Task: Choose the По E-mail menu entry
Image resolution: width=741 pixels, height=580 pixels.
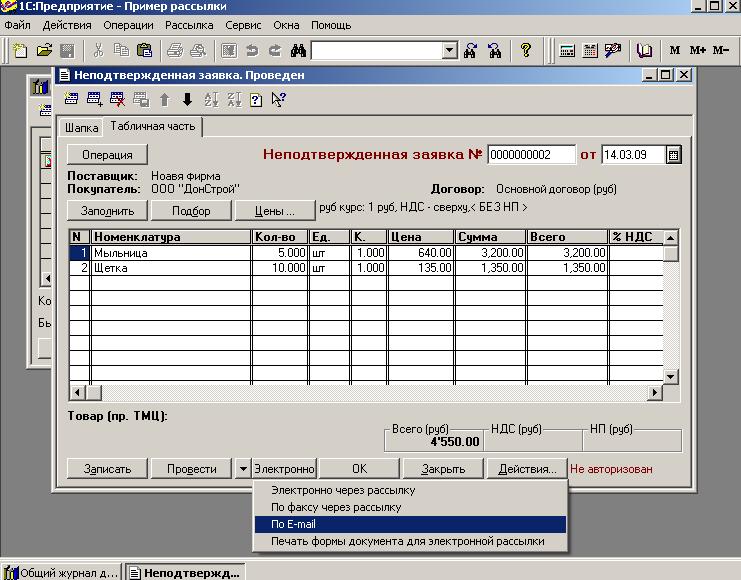Action: (410, 524)
